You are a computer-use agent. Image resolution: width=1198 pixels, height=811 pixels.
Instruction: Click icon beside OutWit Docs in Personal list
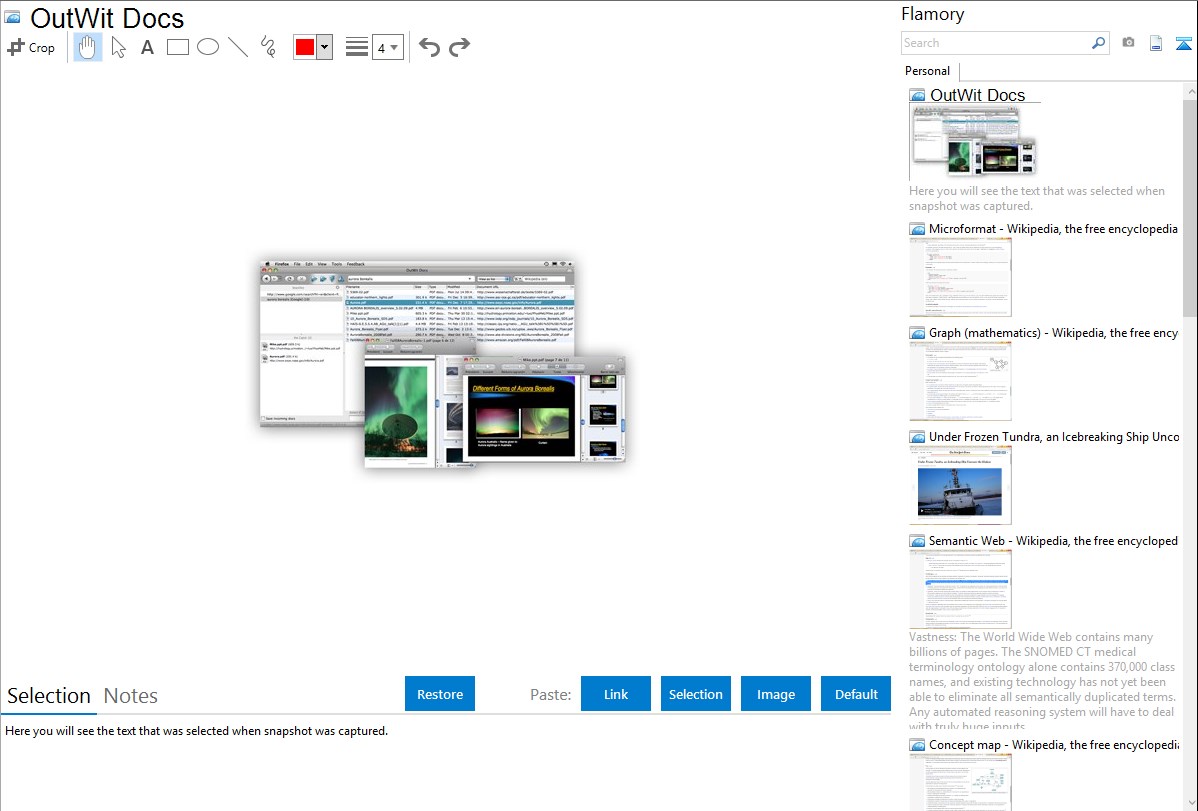coord(917,96)
